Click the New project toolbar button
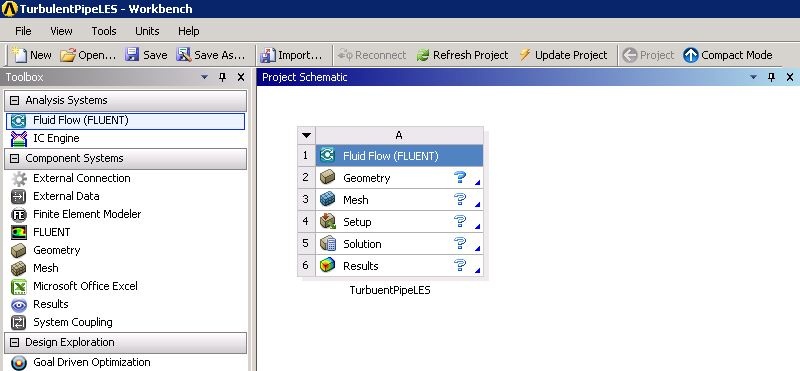 point(32,55)
